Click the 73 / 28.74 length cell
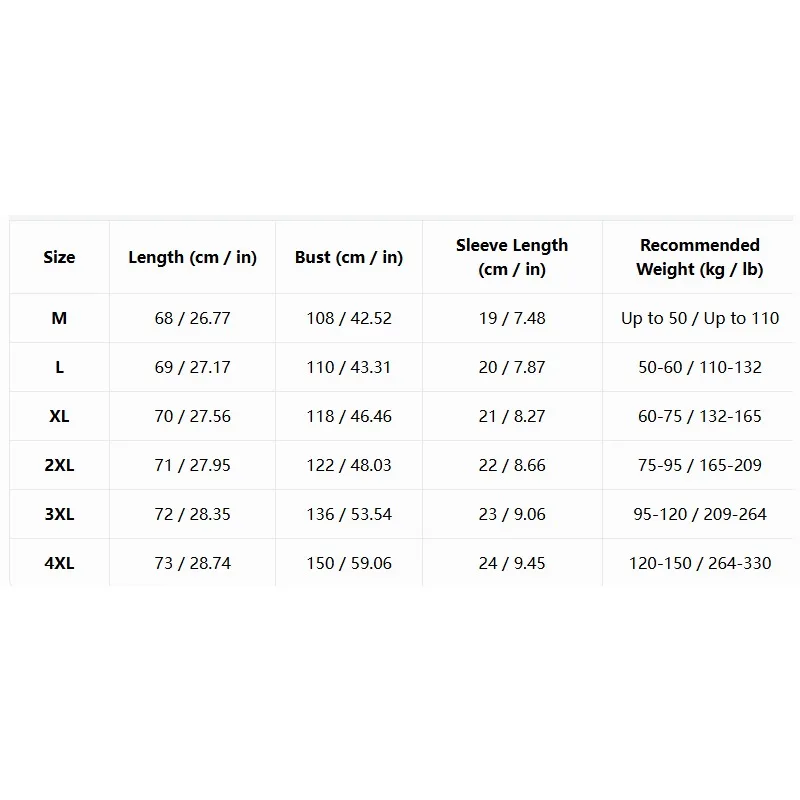The height and width of the screenshot is (800, 800). [192, 563]
